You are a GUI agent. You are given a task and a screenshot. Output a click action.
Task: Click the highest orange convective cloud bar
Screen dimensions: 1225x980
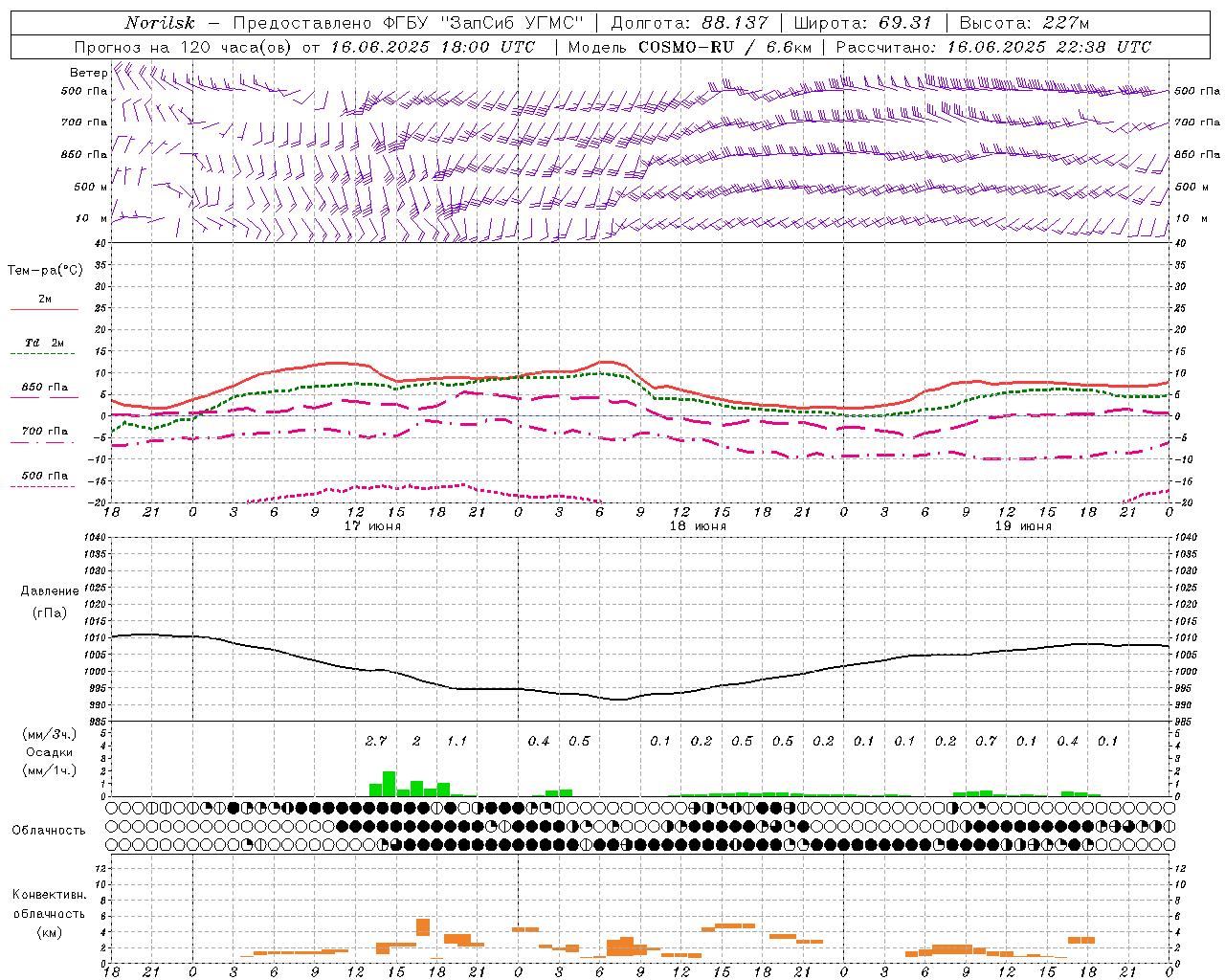point(423,927)
